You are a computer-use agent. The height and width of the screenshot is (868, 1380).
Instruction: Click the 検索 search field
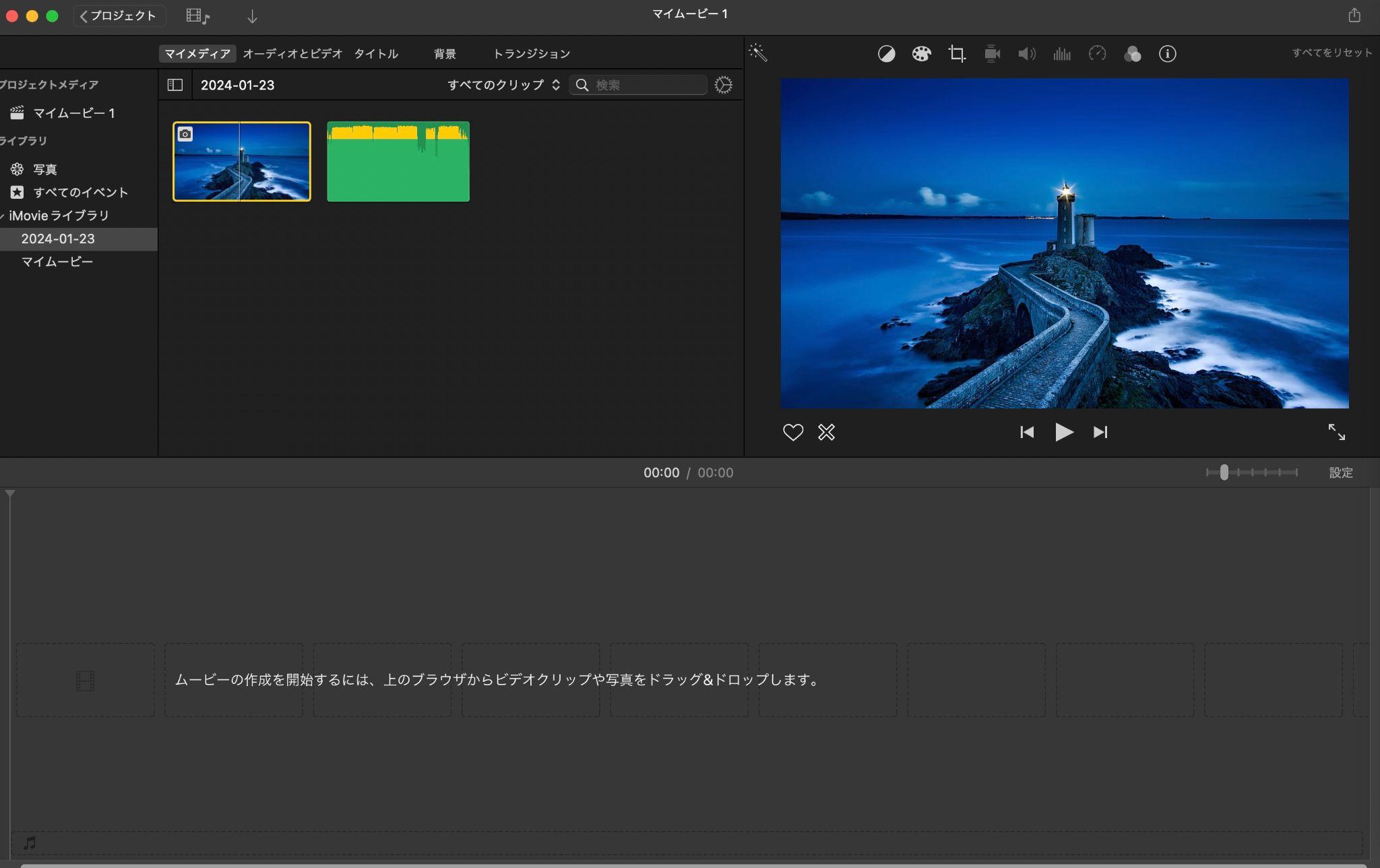(x=637, y=85)
